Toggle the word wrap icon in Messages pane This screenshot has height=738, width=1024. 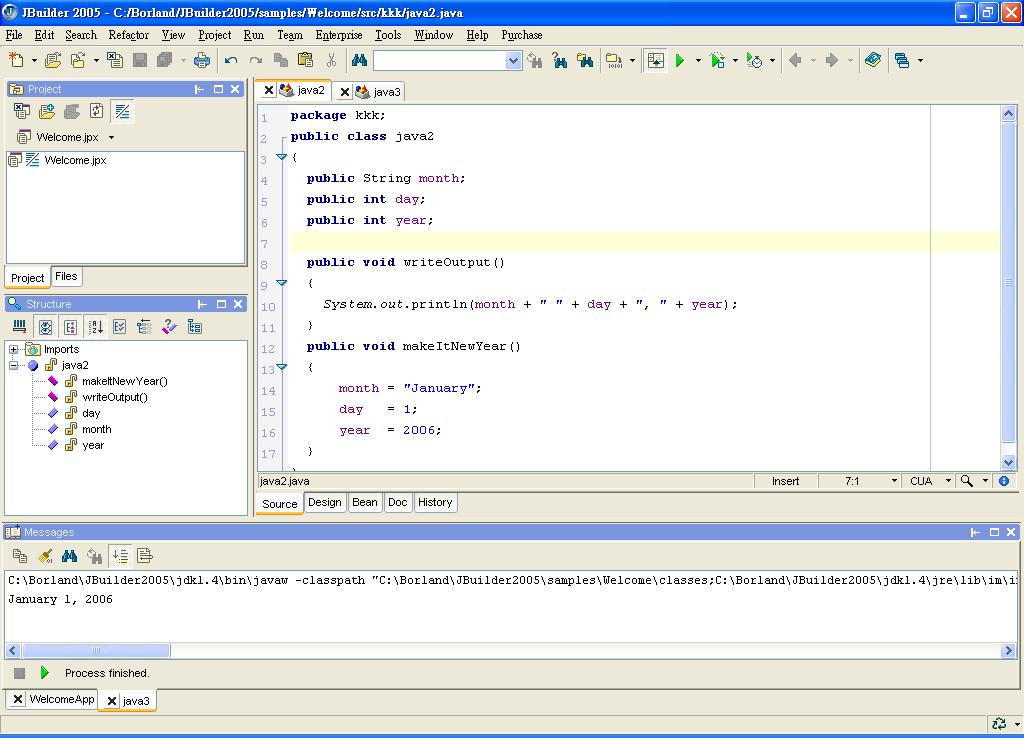(145, 556)
